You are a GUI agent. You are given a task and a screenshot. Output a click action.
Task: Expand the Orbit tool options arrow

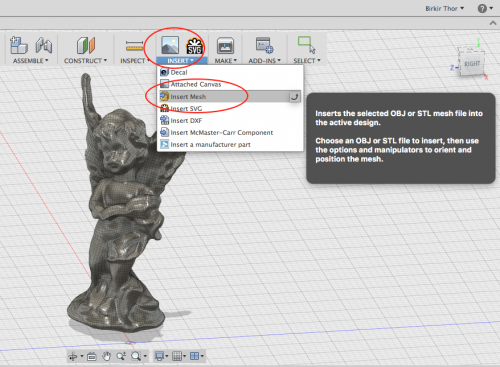pos(82,356)
